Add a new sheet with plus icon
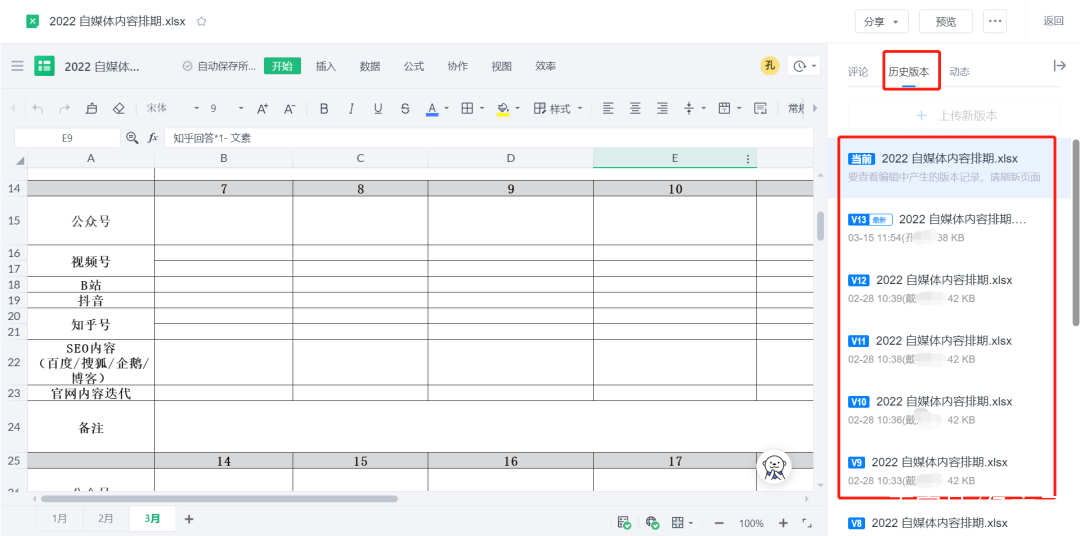 (x=189, y=519)
